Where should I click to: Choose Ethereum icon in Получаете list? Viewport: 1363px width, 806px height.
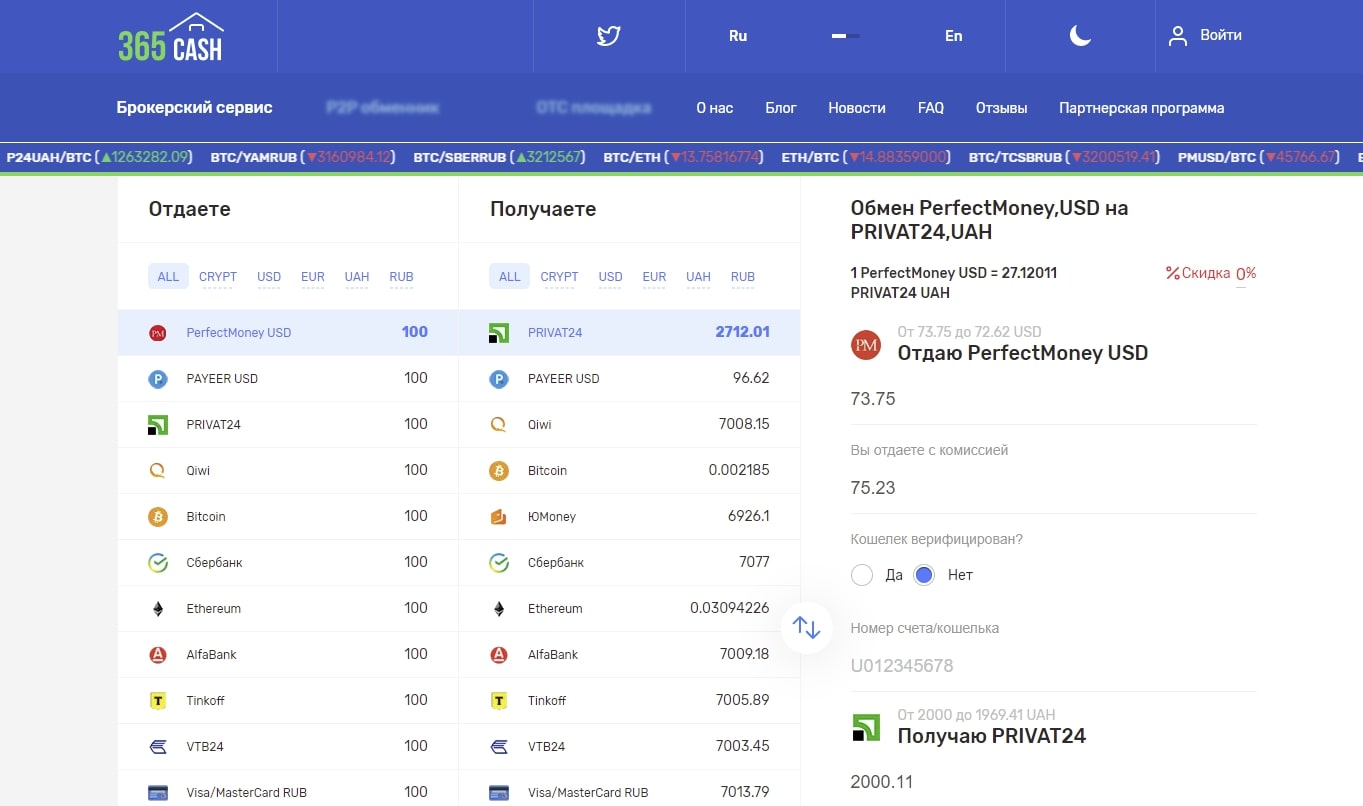pos(499,609)
